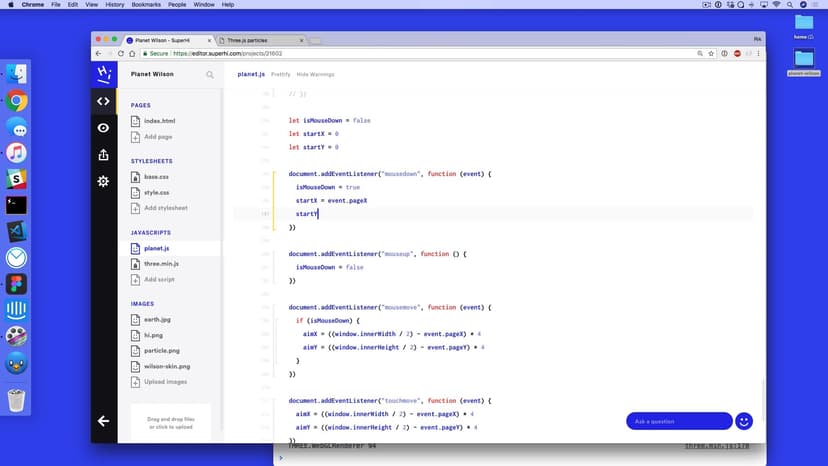Search project files with magnifier icon

210,74
